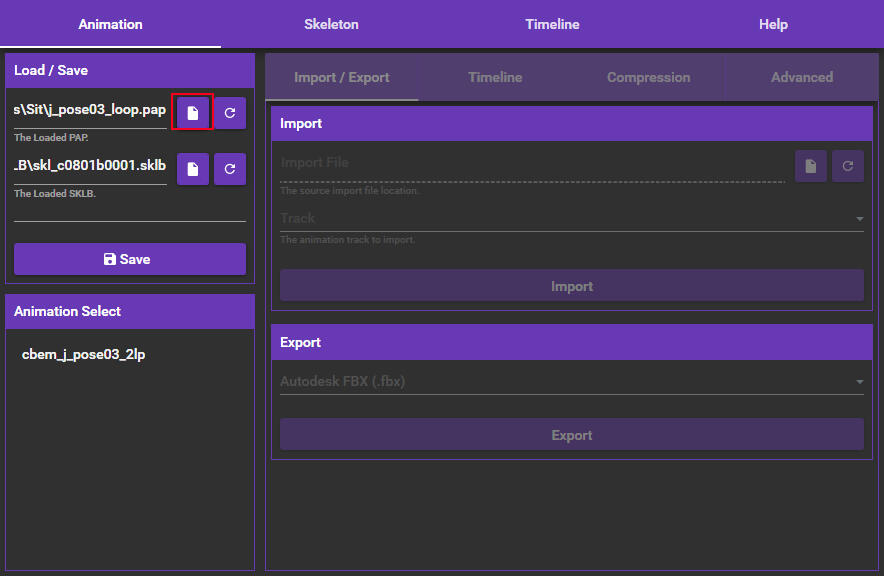884x576 pixels.
Task: Switch to the Advanced sub-tab
Action: coord(801,77)
